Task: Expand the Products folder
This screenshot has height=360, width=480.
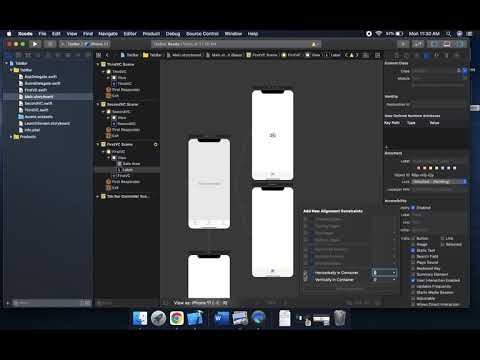Action: pos(11,137)
